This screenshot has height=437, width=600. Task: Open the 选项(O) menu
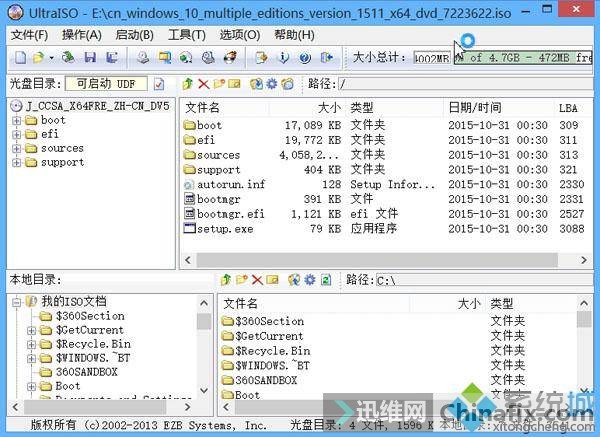pos(240,35)
